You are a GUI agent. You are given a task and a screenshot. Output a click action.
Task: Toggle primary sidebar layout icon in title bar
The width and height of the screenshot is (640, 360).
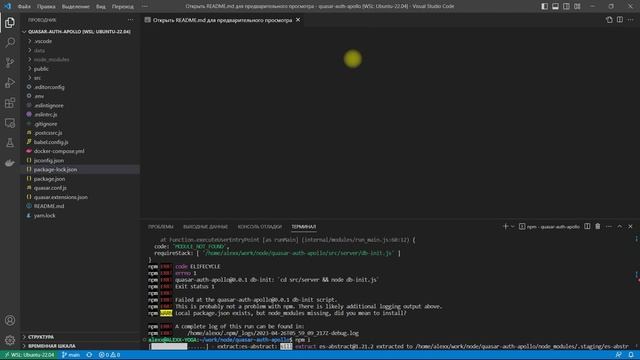(544, 6)
